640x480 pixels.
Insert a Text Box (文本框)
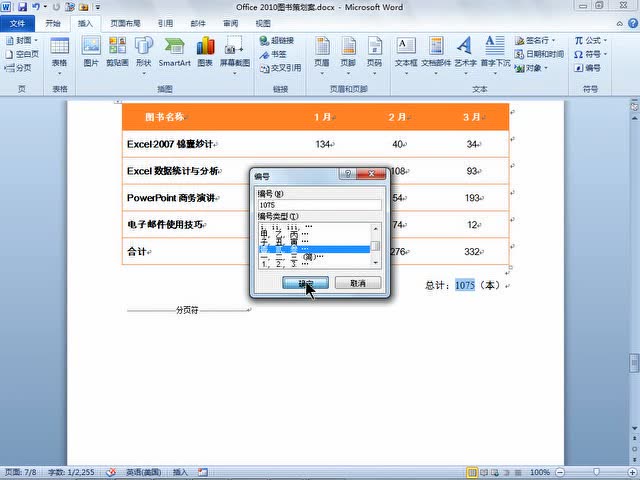(406, 56)
